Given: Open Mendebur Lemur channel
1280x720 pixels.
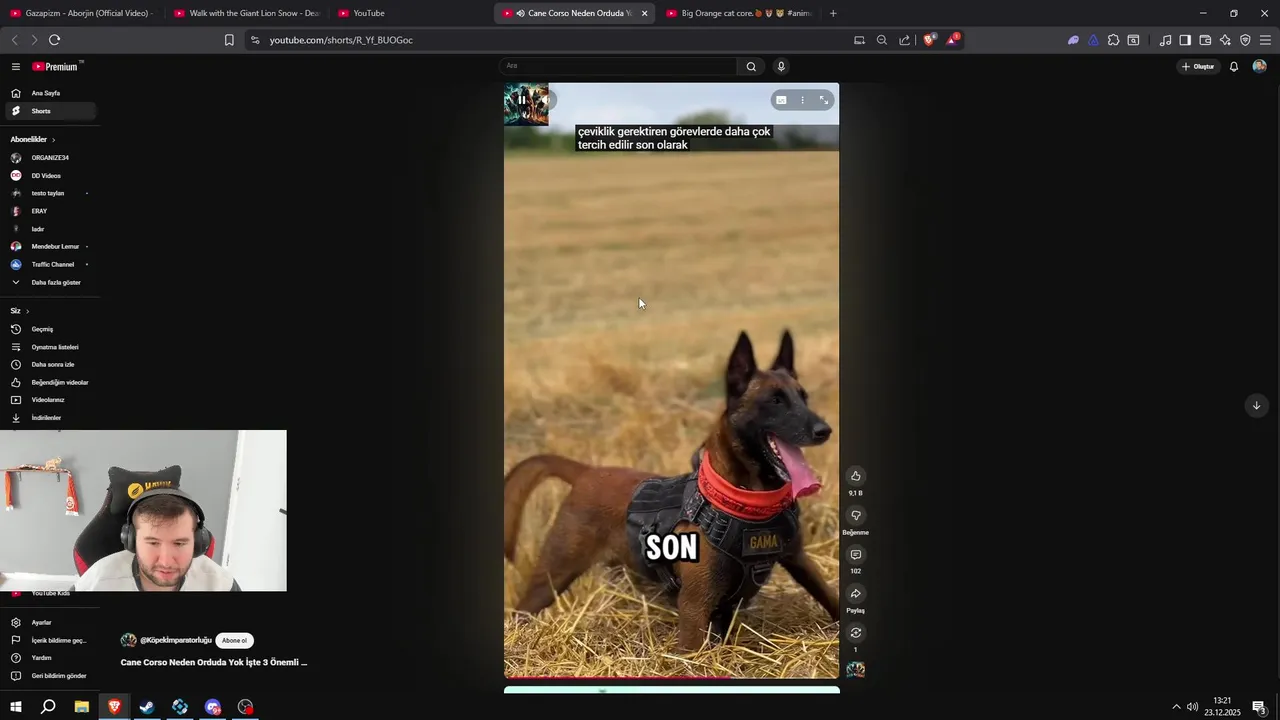Looking at the screenshot, I should tap(52, 246).
